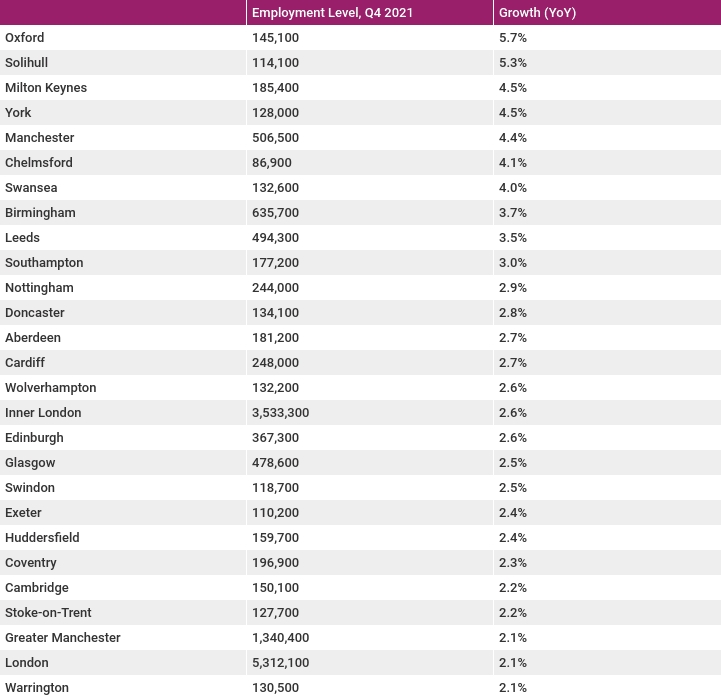The width and height of the screenshot is (721, 698).
Task: Click the Birmingham row label
Action: pyautogui.click(x=40, y=212)
